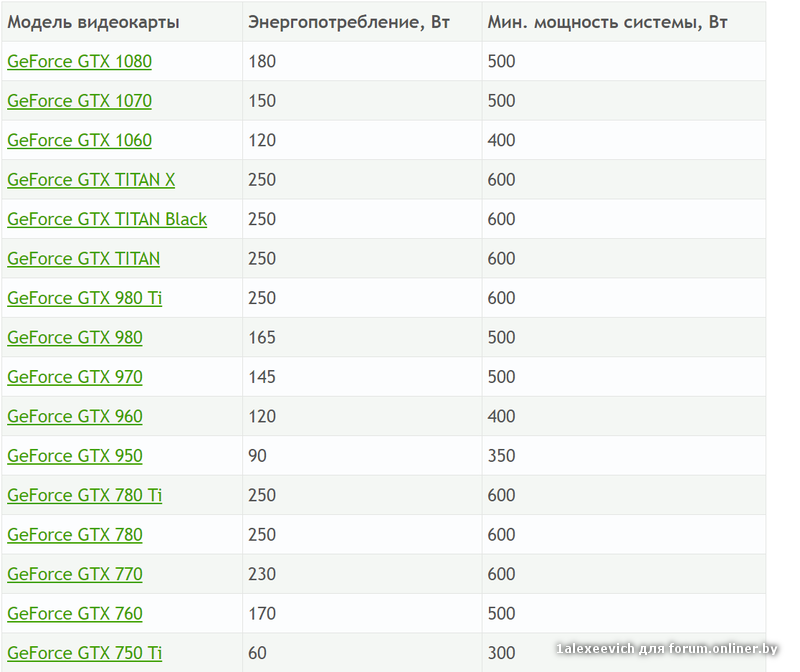Screen dimensions: 800x672
Task: Click the Модель видеокарты column header
Action: [93, 22]
